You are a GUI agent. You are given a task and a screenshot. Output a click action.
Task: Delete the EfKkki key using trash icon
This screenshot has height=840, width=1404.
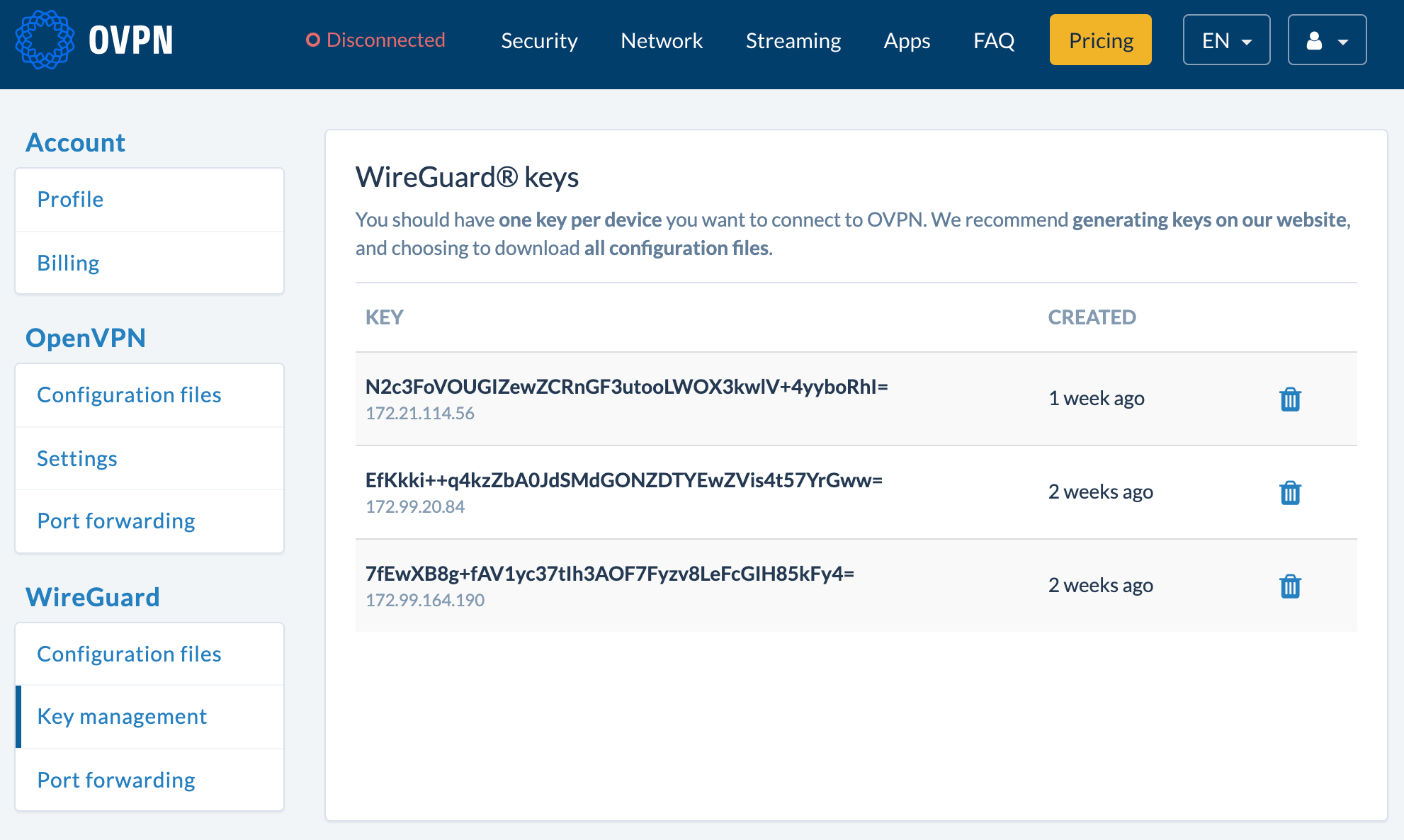[1290, 493]
